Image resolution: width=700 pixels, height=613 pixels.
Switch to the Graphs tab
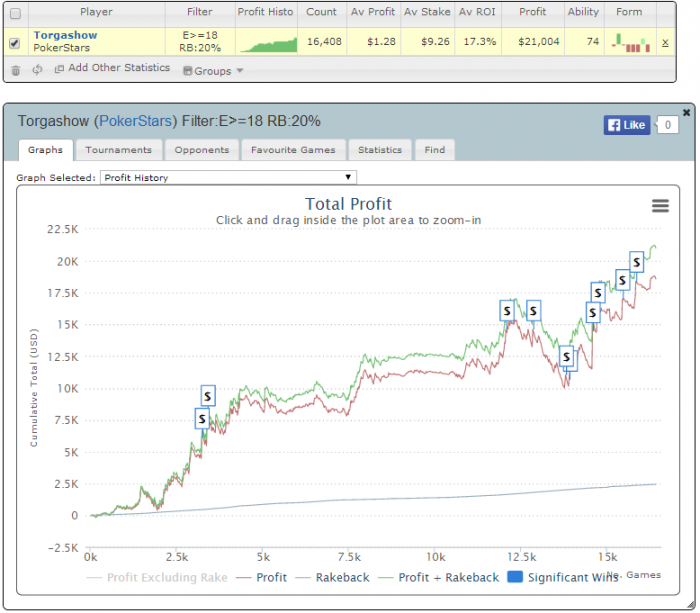(45, 150)
